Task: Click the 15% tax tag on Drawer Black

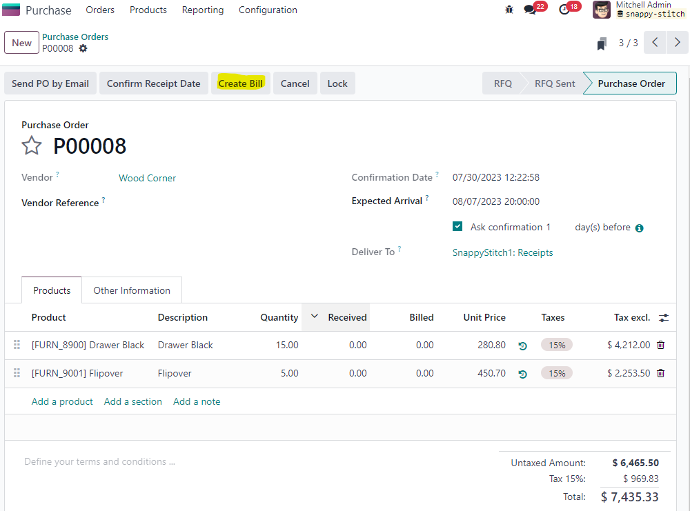Action: [557, 345]
